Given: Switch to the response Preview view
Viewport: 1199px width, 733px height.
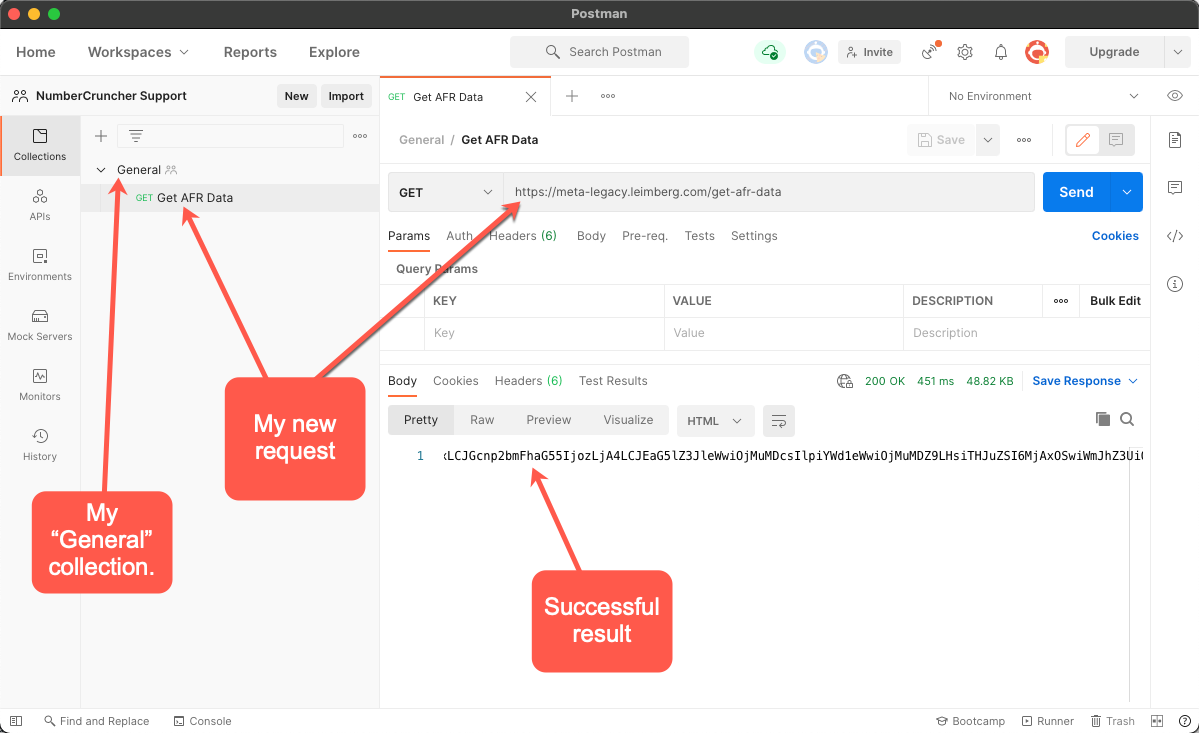Looking at the screenshot, I should point(548,420).
